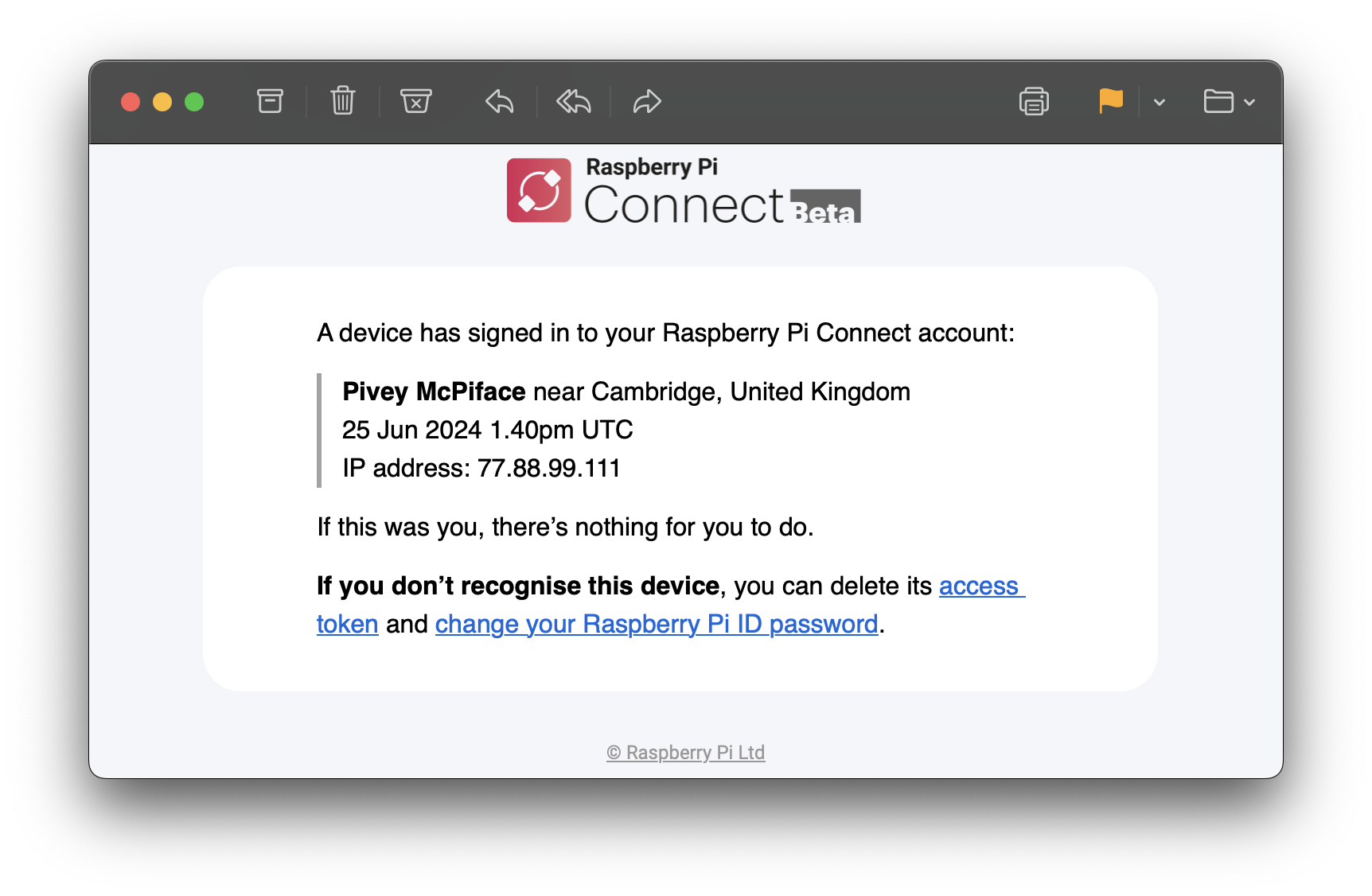Open the © Raspberry Pi Ltd footer link
The image size is (1372, 896).
click(685, 753)
